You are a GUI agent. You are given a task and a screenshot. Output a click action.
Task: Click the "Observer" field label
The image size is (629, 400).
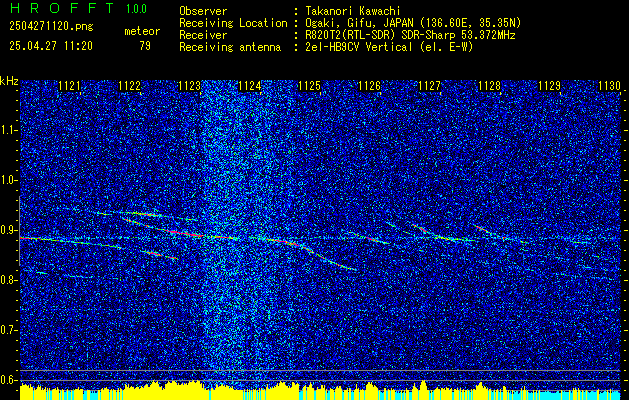point(203,11)
